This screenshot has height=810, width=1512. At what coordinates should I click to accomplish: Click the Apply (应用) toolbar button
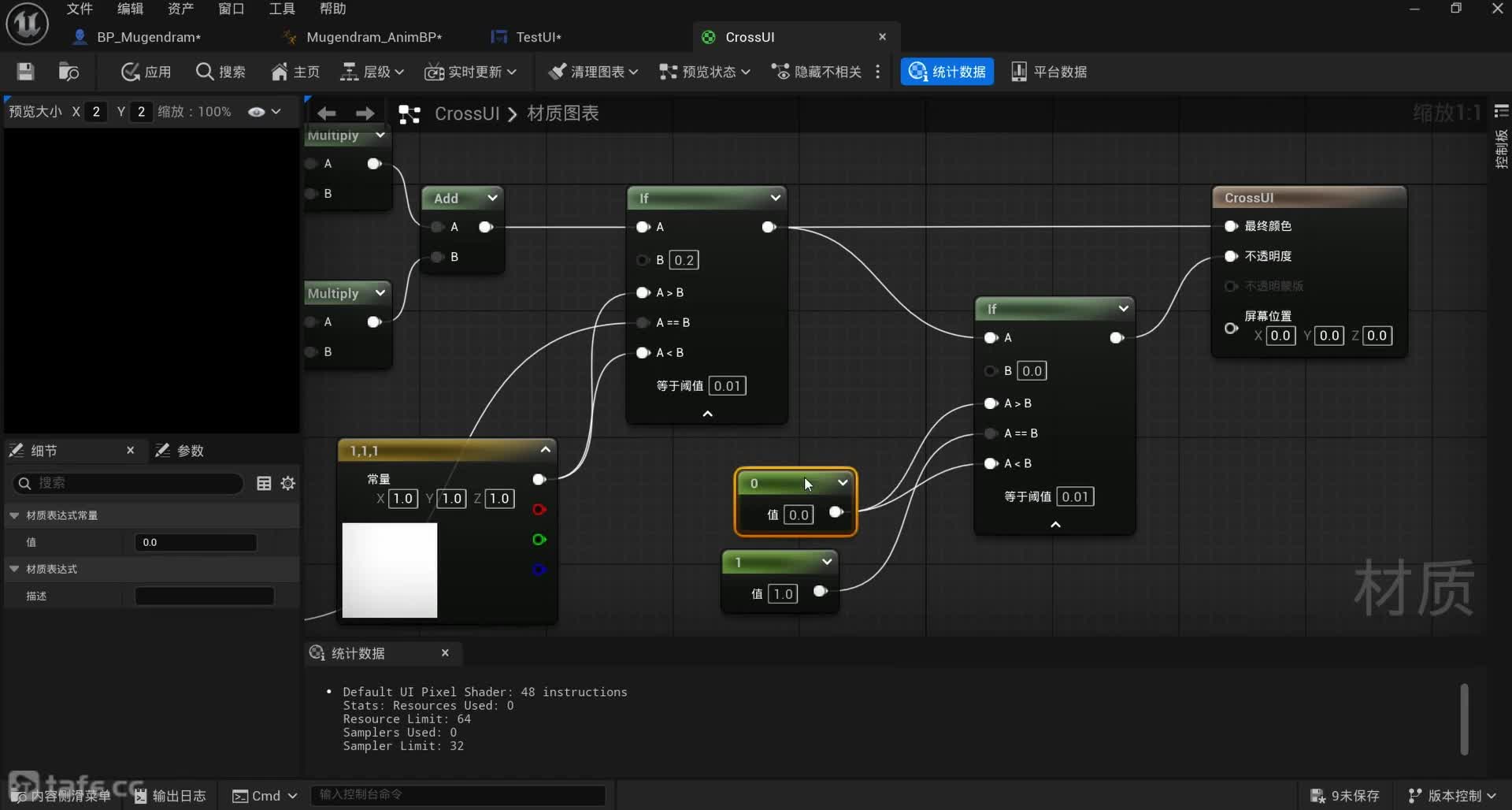pyautogui.click(x=146, y=72)
